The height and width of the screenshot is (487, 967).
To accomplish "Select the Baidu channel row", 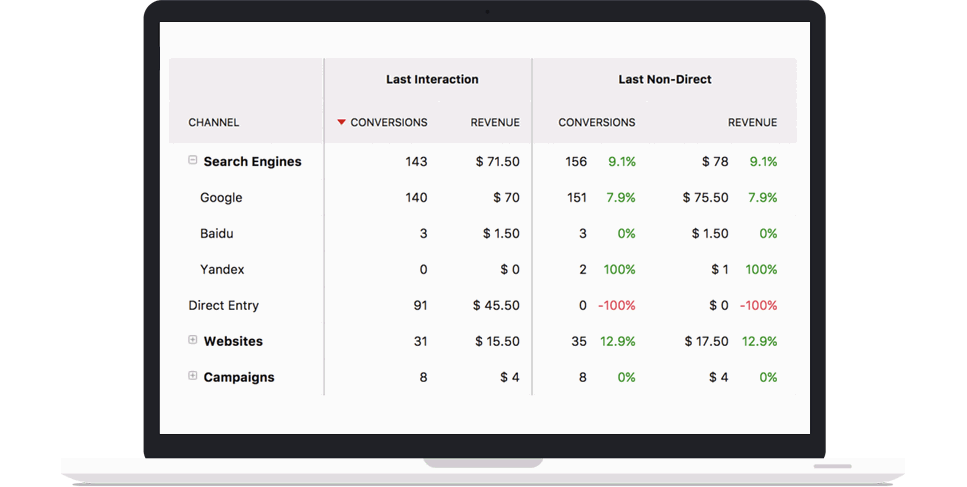I will point(217,233).
